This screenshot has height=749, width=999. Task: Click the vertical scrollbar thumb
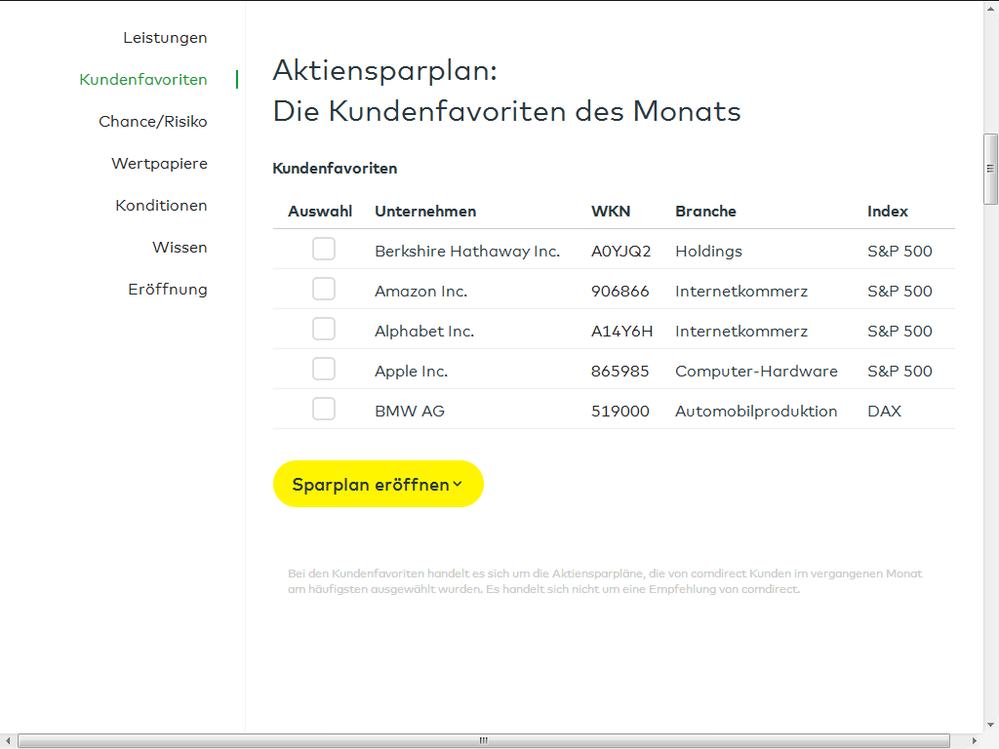pos(991,168)
